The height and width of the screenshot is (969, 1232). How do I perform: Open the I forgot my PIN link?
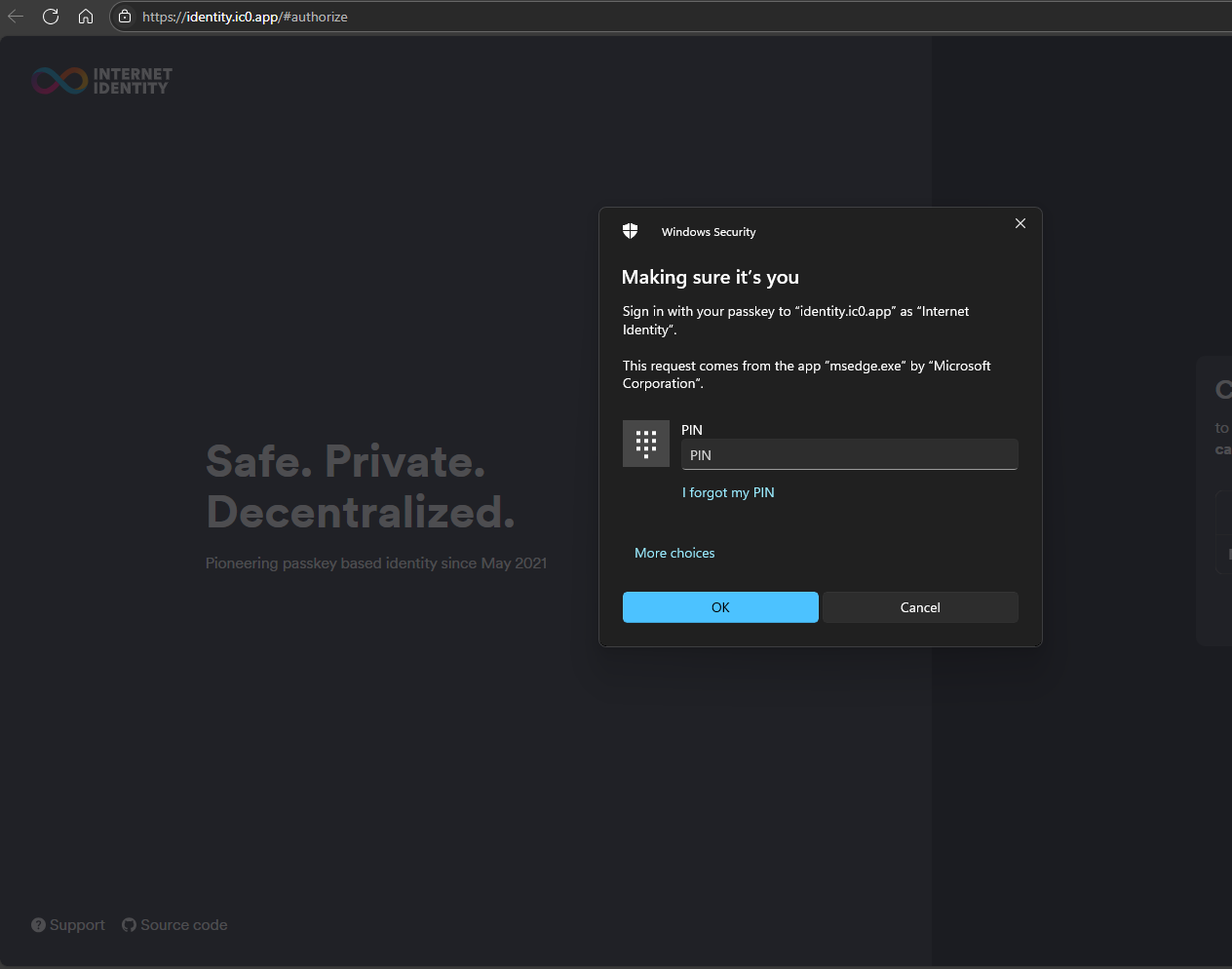[728, 492]
